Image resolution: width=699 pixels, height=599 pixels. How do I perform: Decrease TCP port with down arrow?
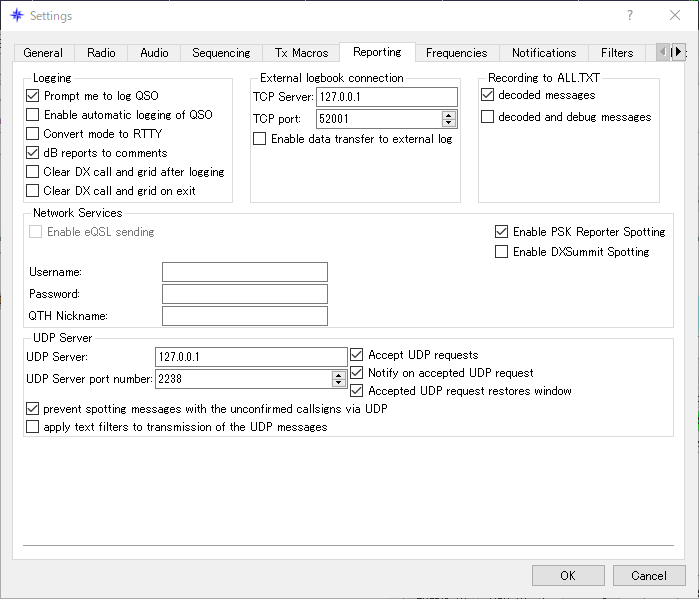pos(449,123)
